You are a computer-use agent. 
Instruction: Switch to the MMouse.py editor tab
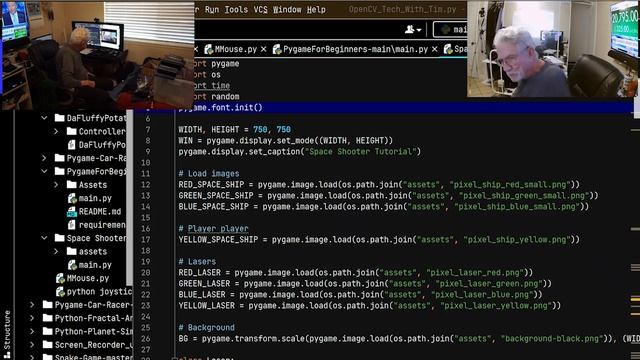[x=236, y=49]
